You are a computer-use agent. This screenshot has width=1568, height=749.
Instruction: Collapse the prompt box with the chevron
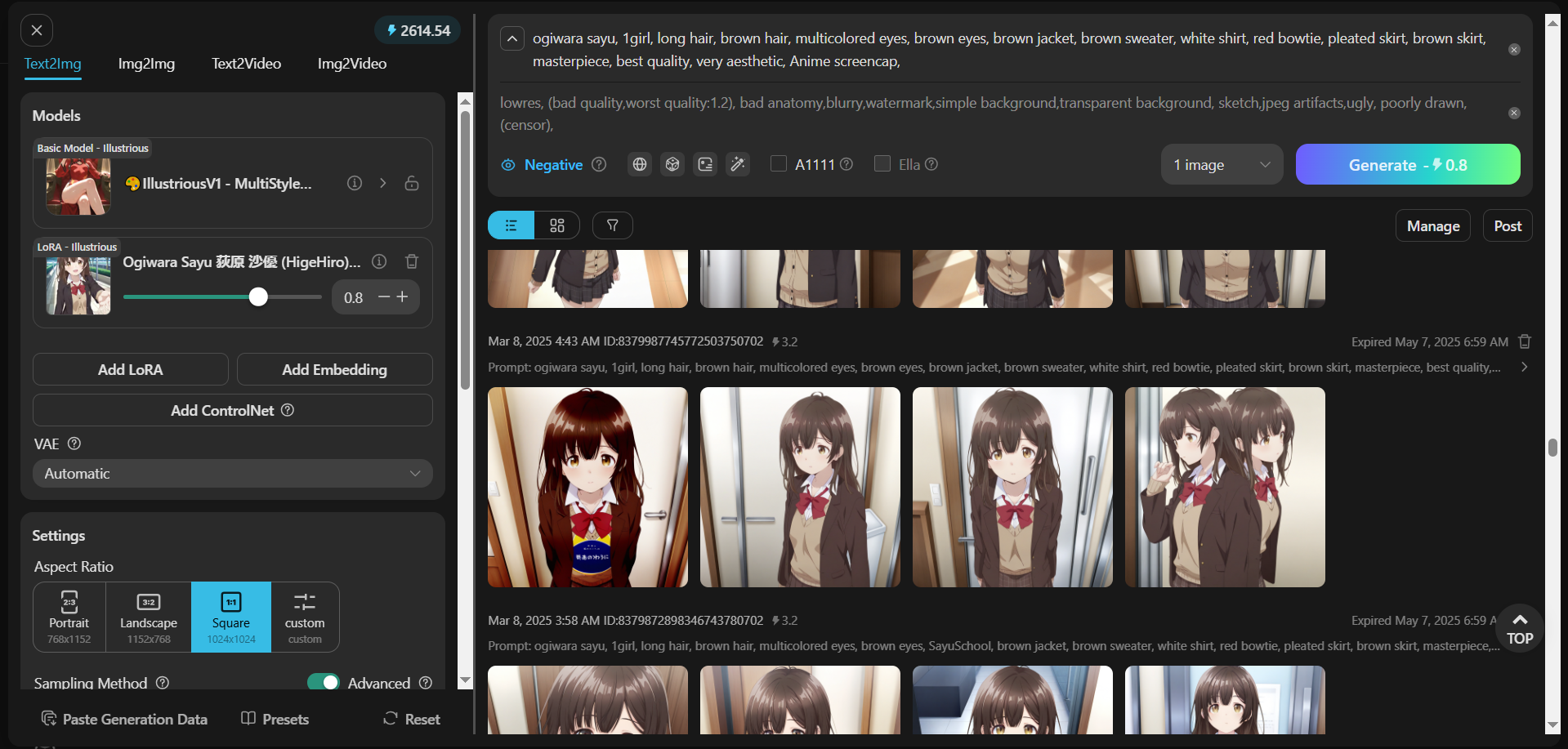pyautogui.click(x=512, y=38)
